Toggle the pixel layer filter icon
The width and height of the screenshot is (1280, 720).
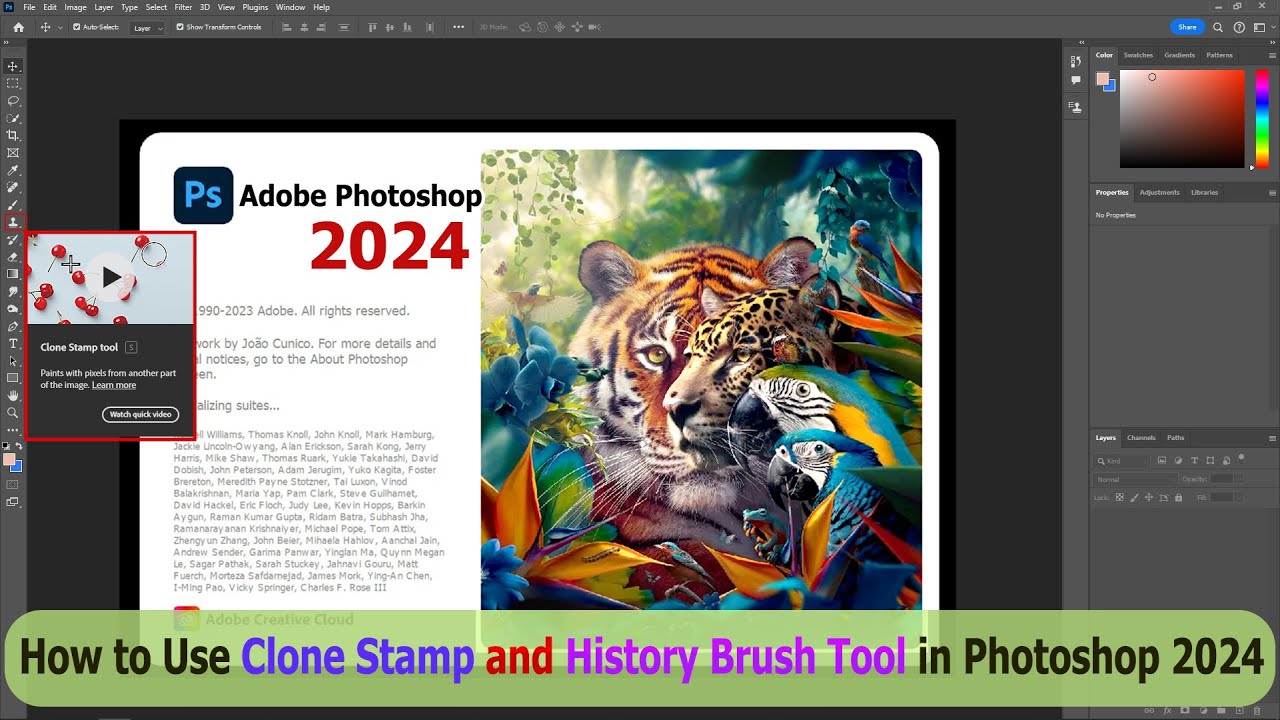tap(1161, 461)
